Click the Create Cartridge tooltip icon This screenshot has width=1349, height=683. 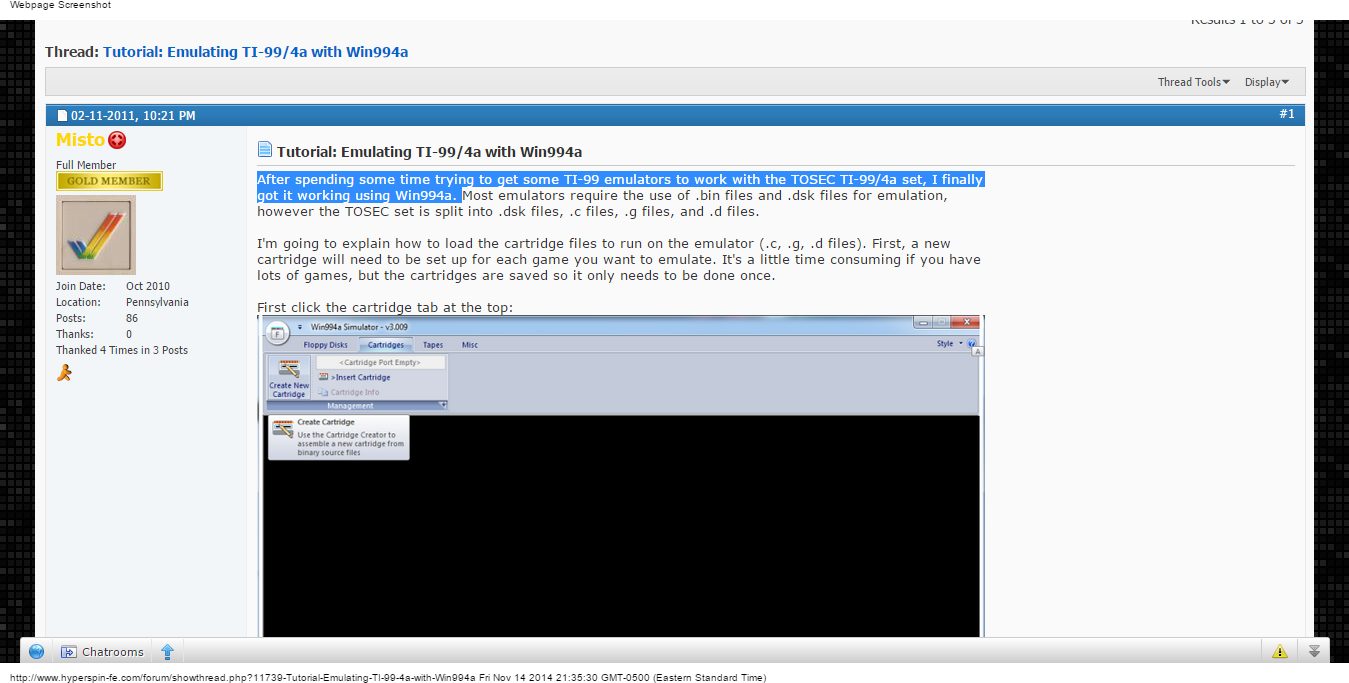pyautogui.click(x=282, y=430)
